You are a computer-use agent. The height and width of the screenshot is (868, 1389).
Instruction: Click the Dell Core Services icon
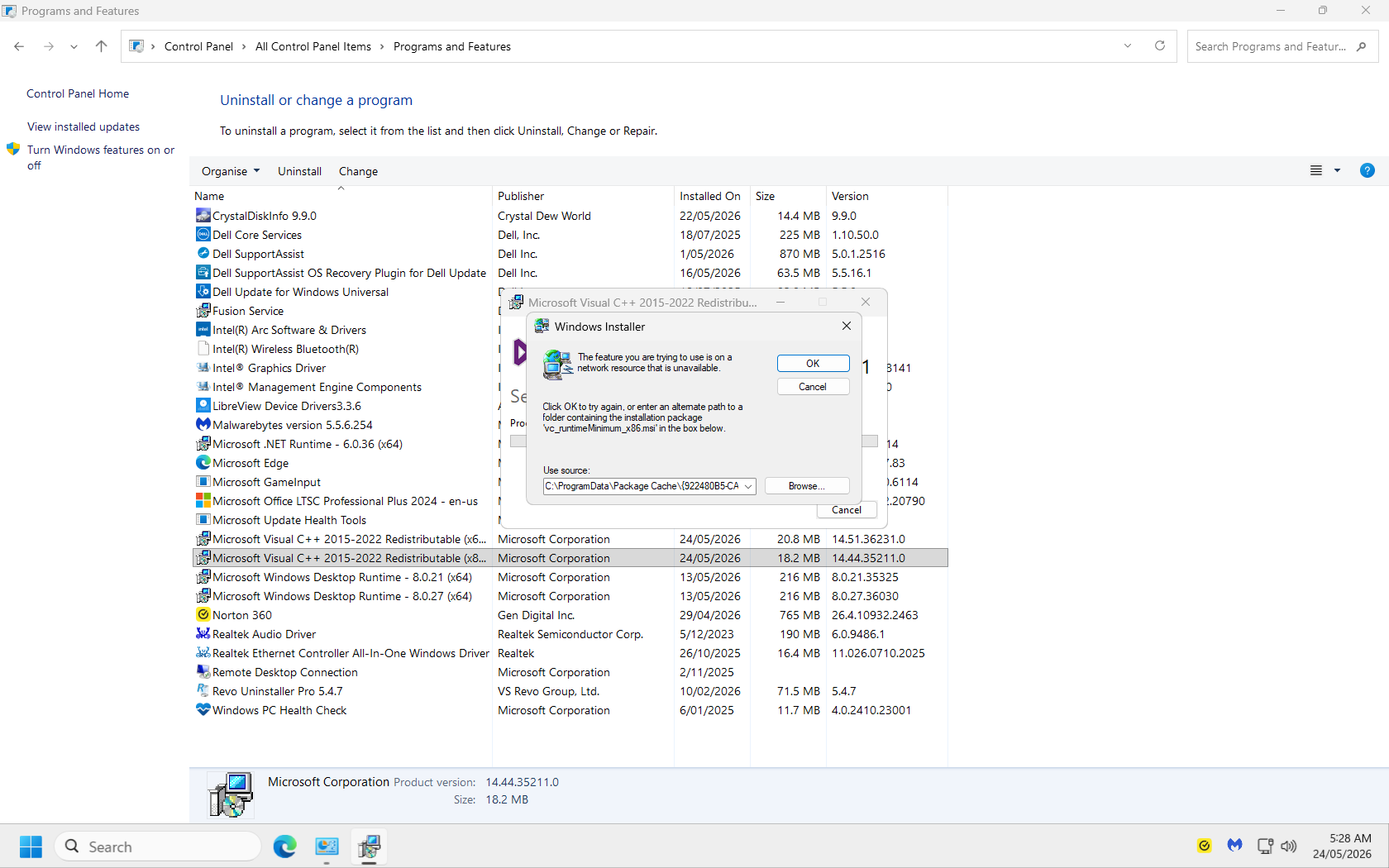(x=203, y=234)
